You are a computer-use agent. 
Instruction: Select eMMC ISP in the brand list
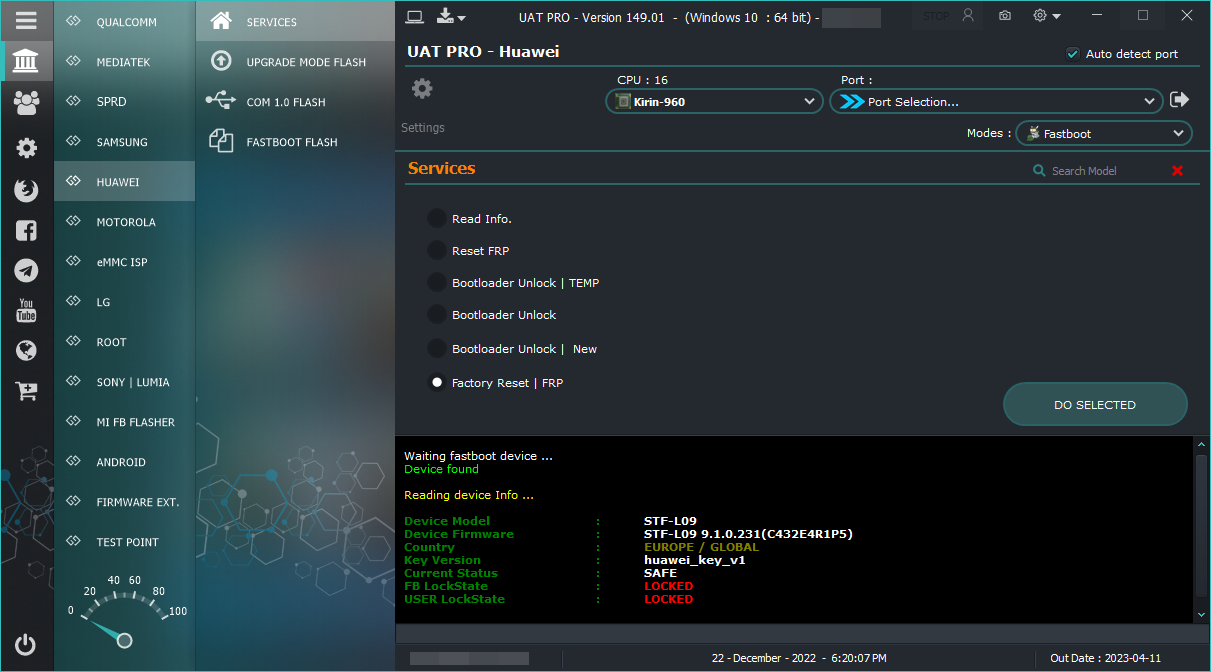(x=124, y=261)
